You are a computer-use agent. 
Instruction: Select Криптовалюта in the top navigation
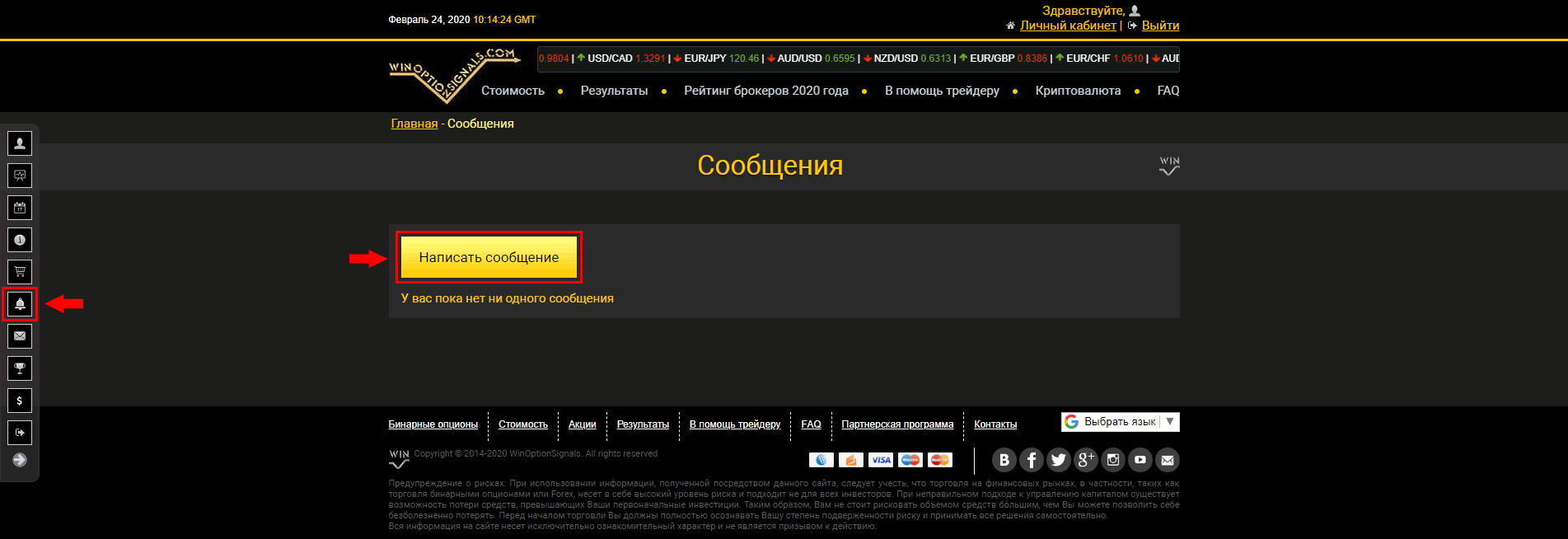(x=1078, y=91)
